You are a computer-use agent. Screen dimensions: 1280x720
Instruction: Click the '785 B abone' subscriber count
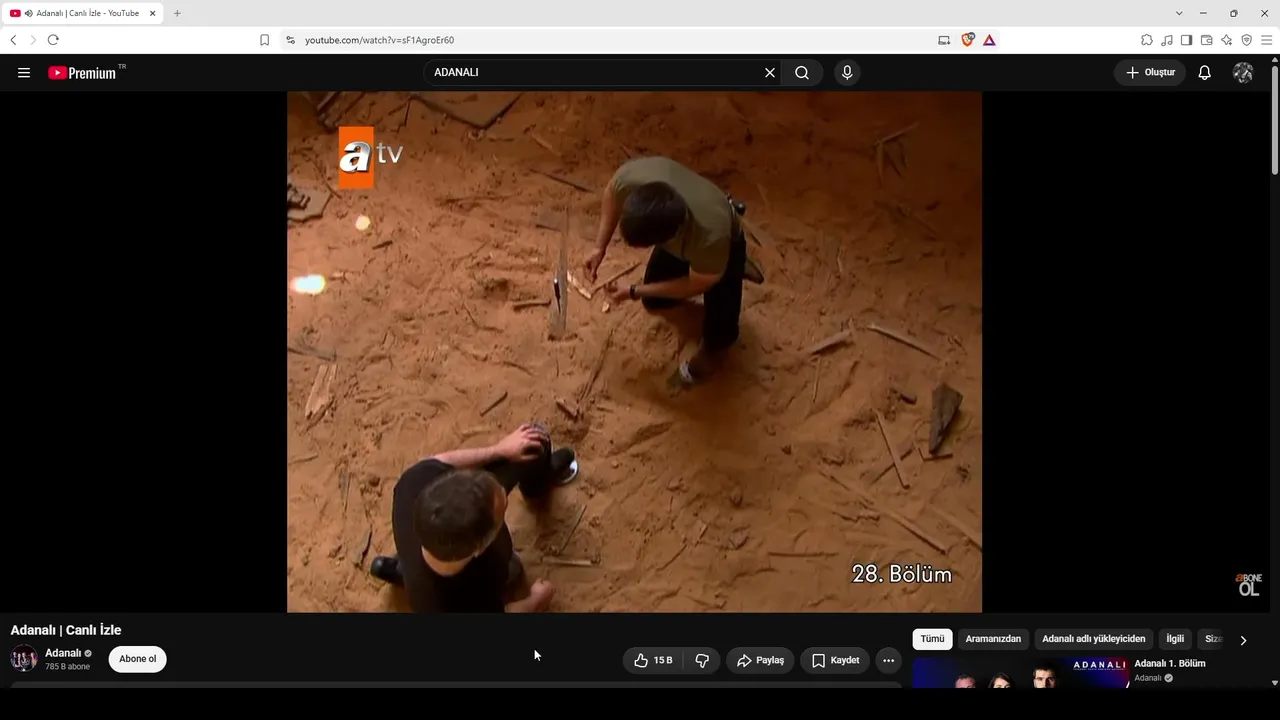[67, 667]
